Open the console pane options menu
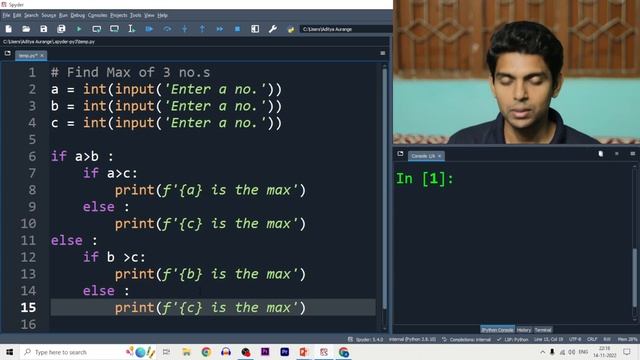This screenshot has width=640, height=360. click(x=633, y=154)
